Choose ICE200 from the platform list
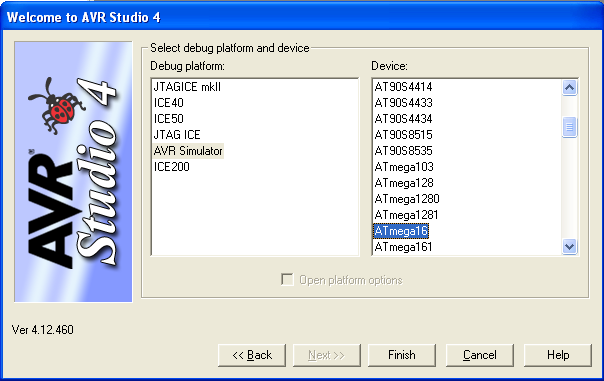This screenshot has height=381, width=604. coord(171,167)
